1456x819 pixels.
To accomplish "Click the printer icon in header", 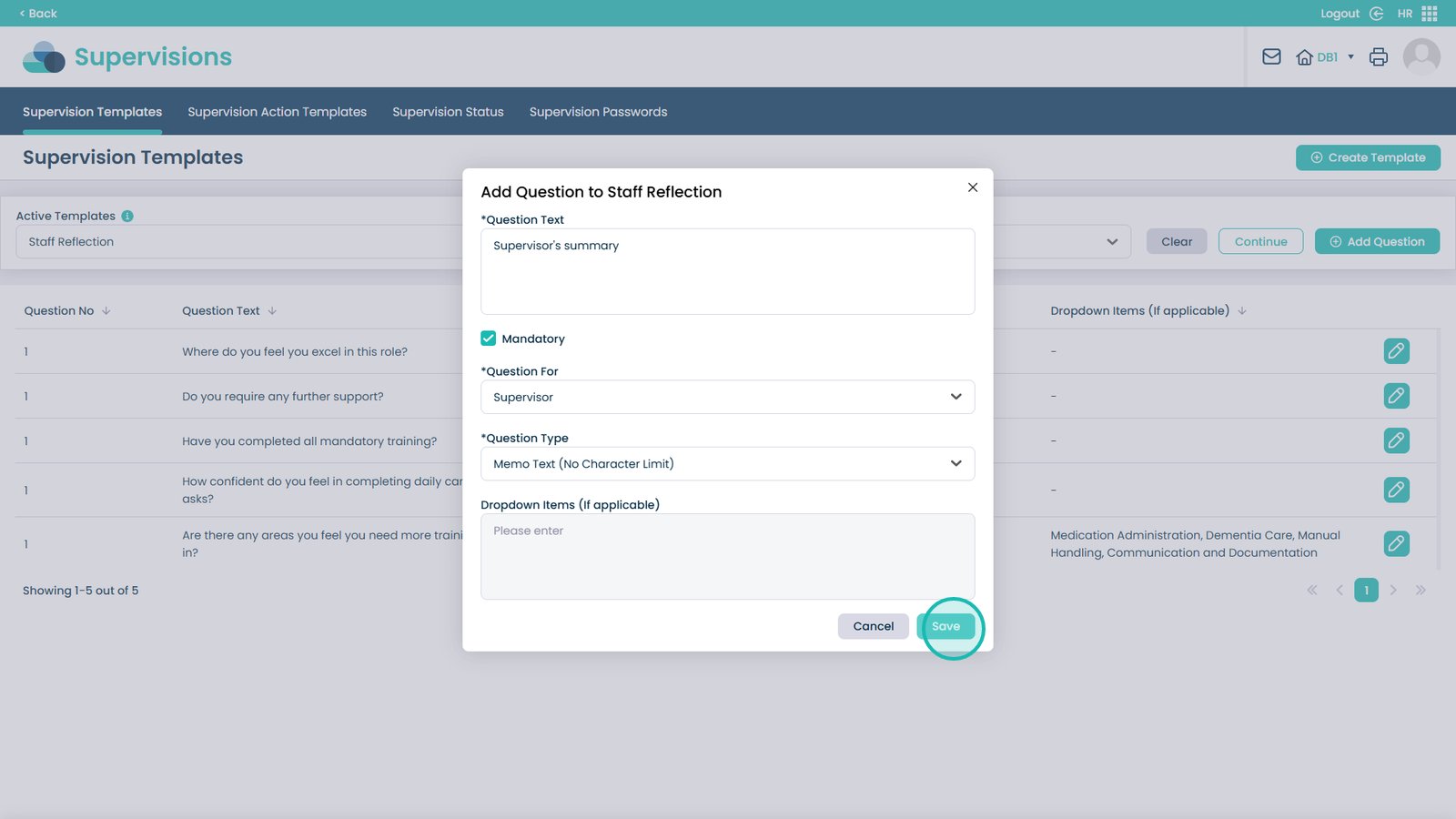I will [1379, 57].
